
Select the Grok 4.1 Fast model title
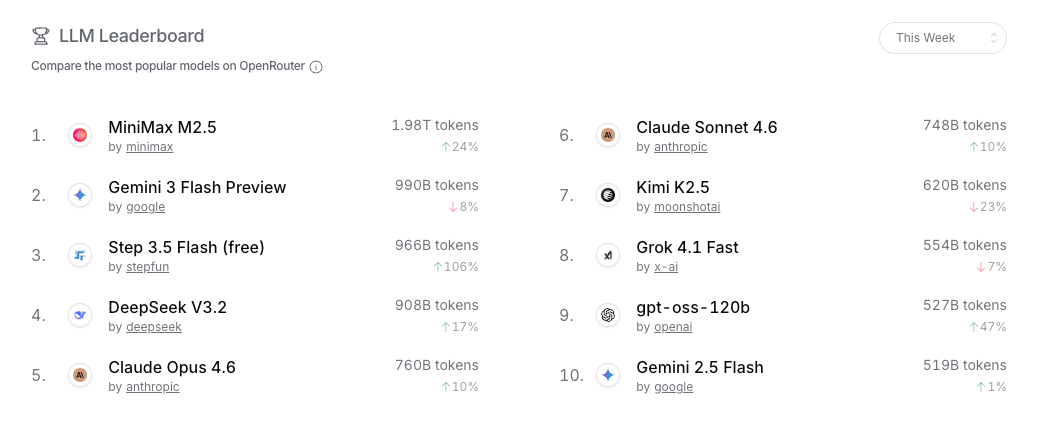click(x=687, y=247)
